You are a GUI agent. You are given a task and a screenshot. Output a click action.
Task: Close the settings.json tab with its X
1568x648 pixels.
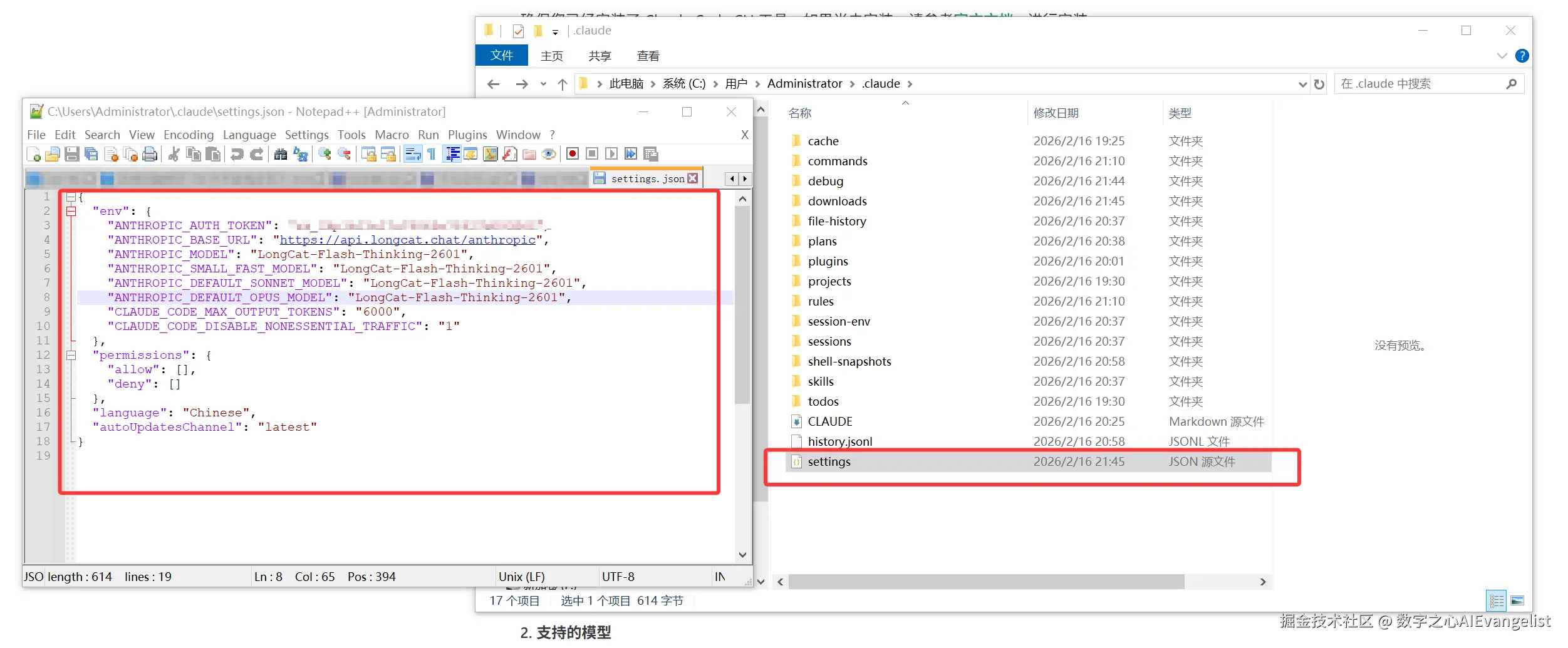coord(693,178)
